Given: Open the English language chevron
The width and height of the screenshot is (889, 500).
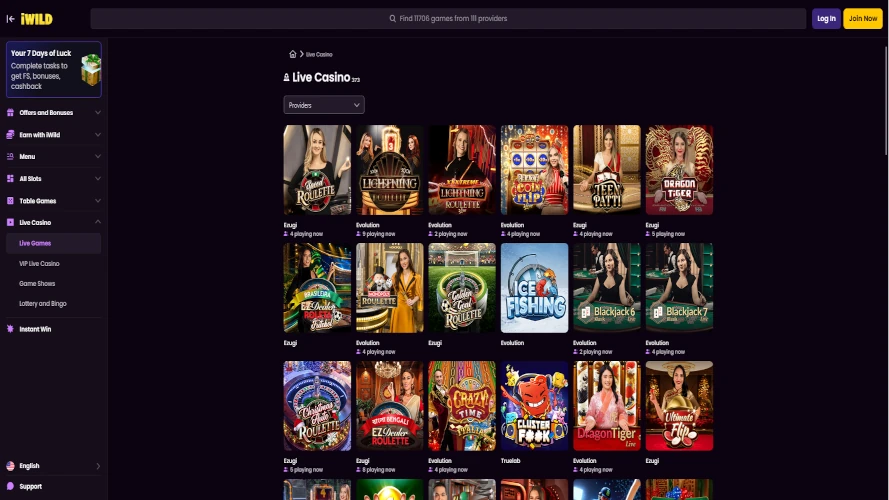Looking at the screenshot, I should tap(98, 466).
